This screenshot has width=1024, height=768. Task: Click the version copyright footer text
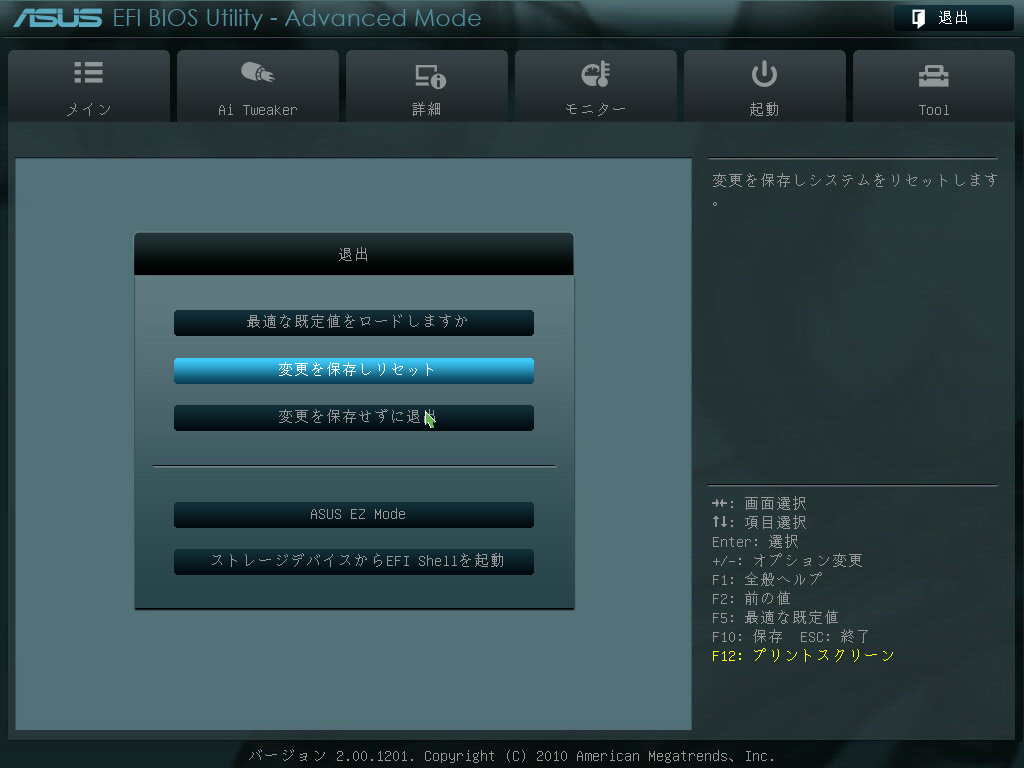coord(511,756)
